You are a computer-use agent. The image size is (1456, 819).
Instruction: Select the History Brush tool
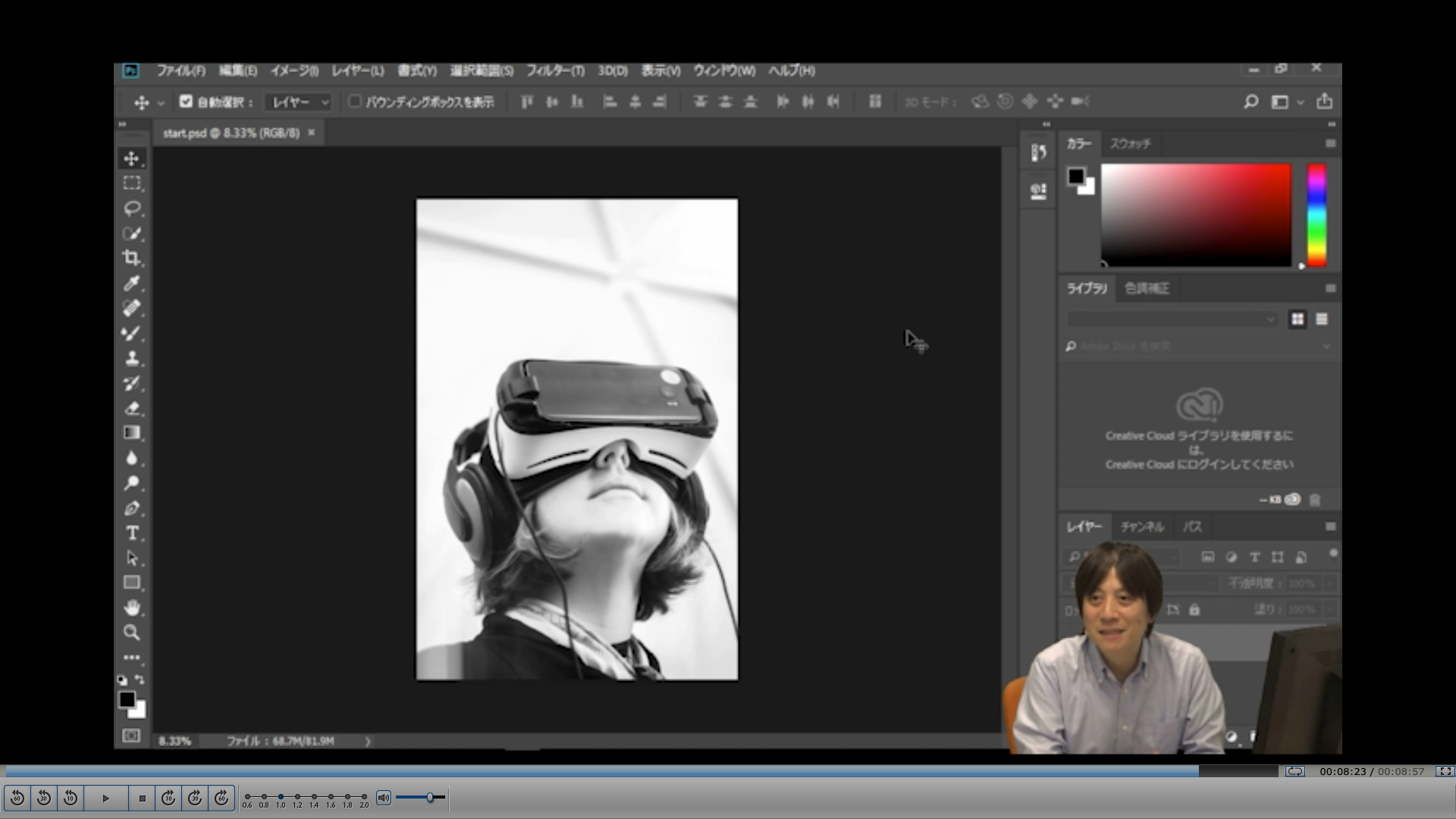(132, 384)
